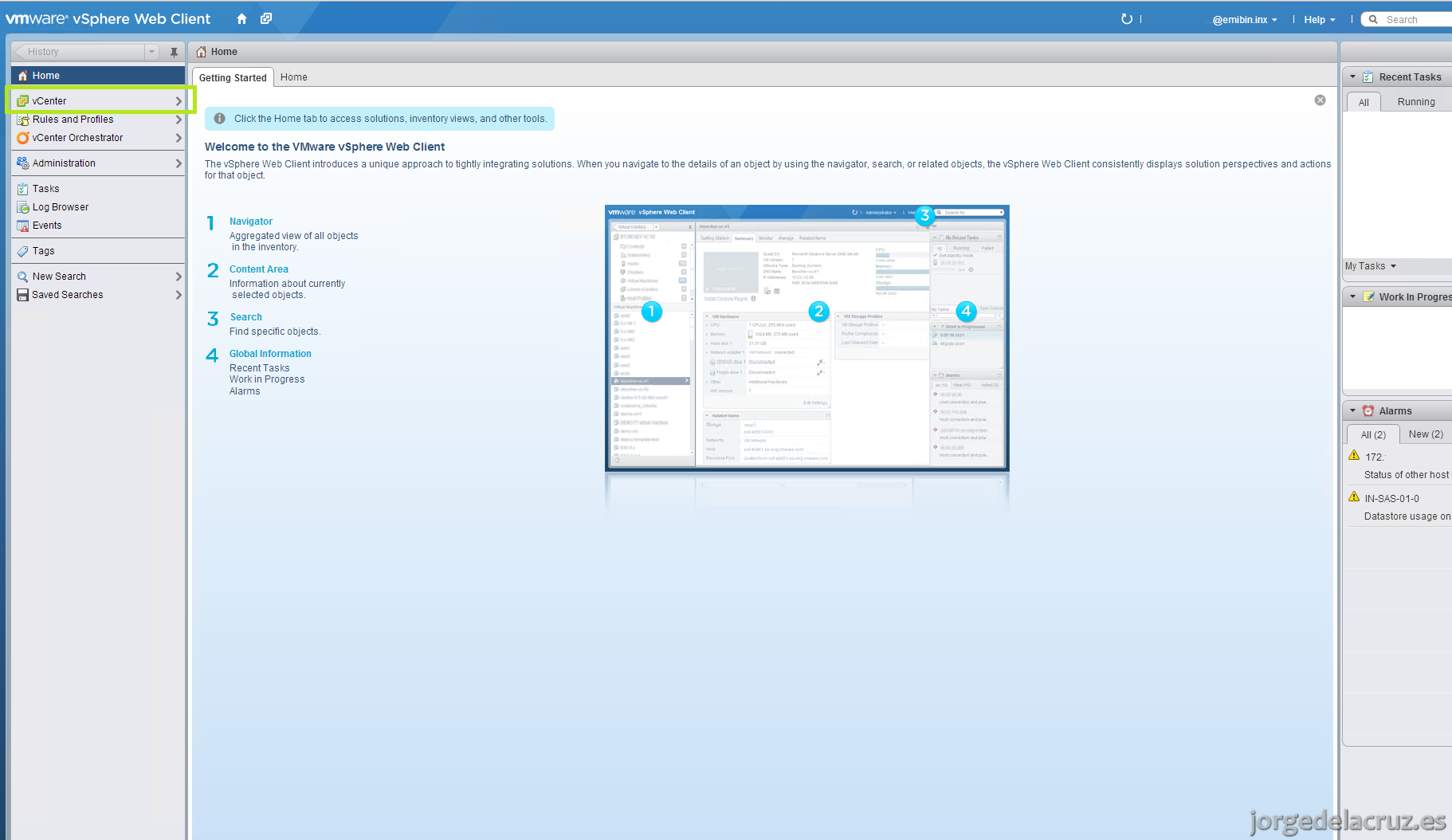Click the Home house icon in the top bar
Screen dimensions: 1452x840
tap(241, 18)
